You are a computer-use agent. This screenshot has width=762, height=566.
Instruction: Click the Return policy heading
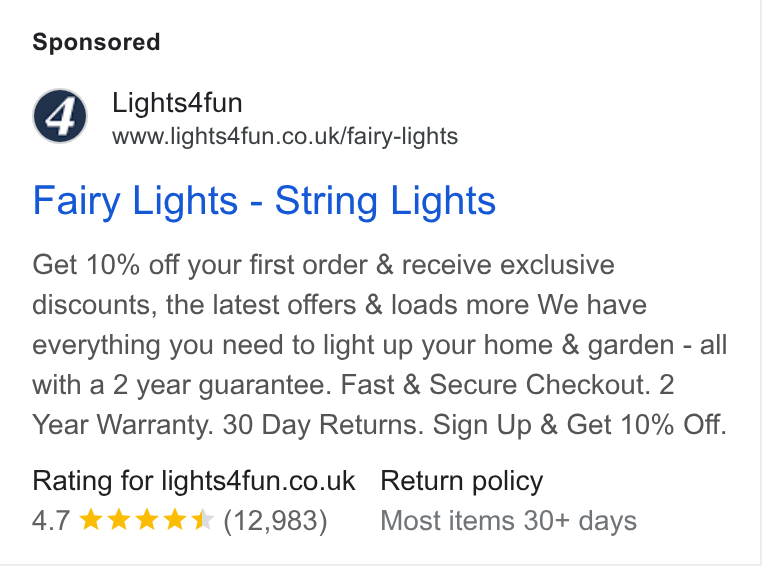462,481
